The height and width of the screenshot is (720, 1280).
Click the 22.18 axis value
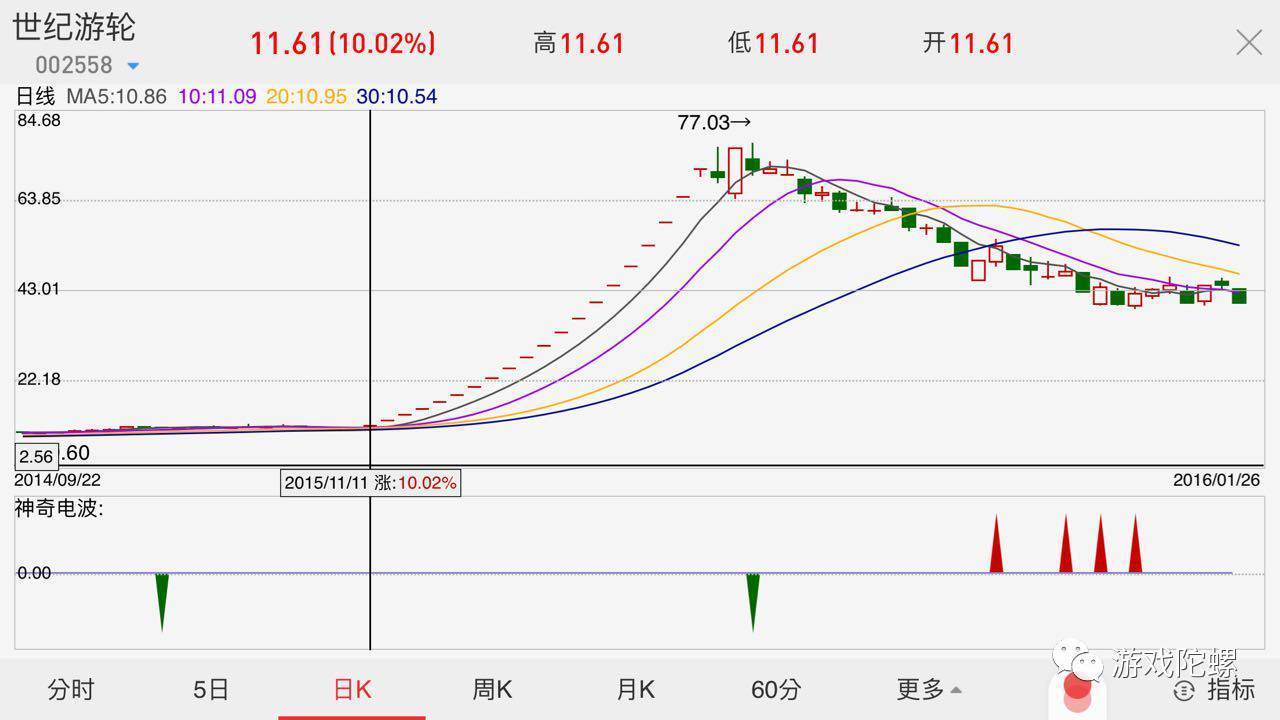click(x=39, y=379)
